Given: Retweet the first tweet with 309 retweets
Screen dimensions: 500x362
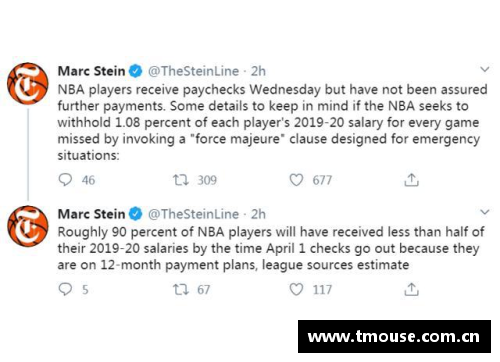Looking at the screenshot, I should 181,180.
